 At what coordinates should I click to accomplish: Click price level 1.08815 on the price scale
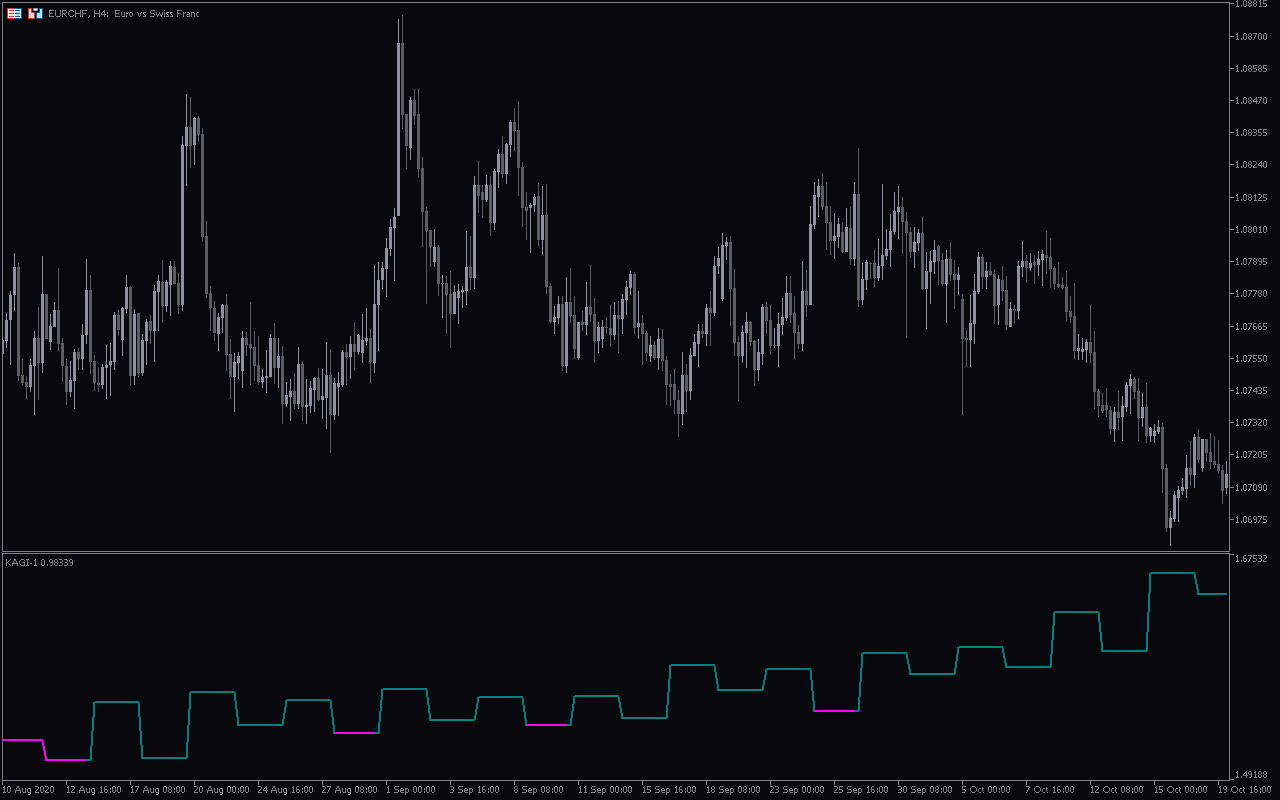[x=1251, y=4]
